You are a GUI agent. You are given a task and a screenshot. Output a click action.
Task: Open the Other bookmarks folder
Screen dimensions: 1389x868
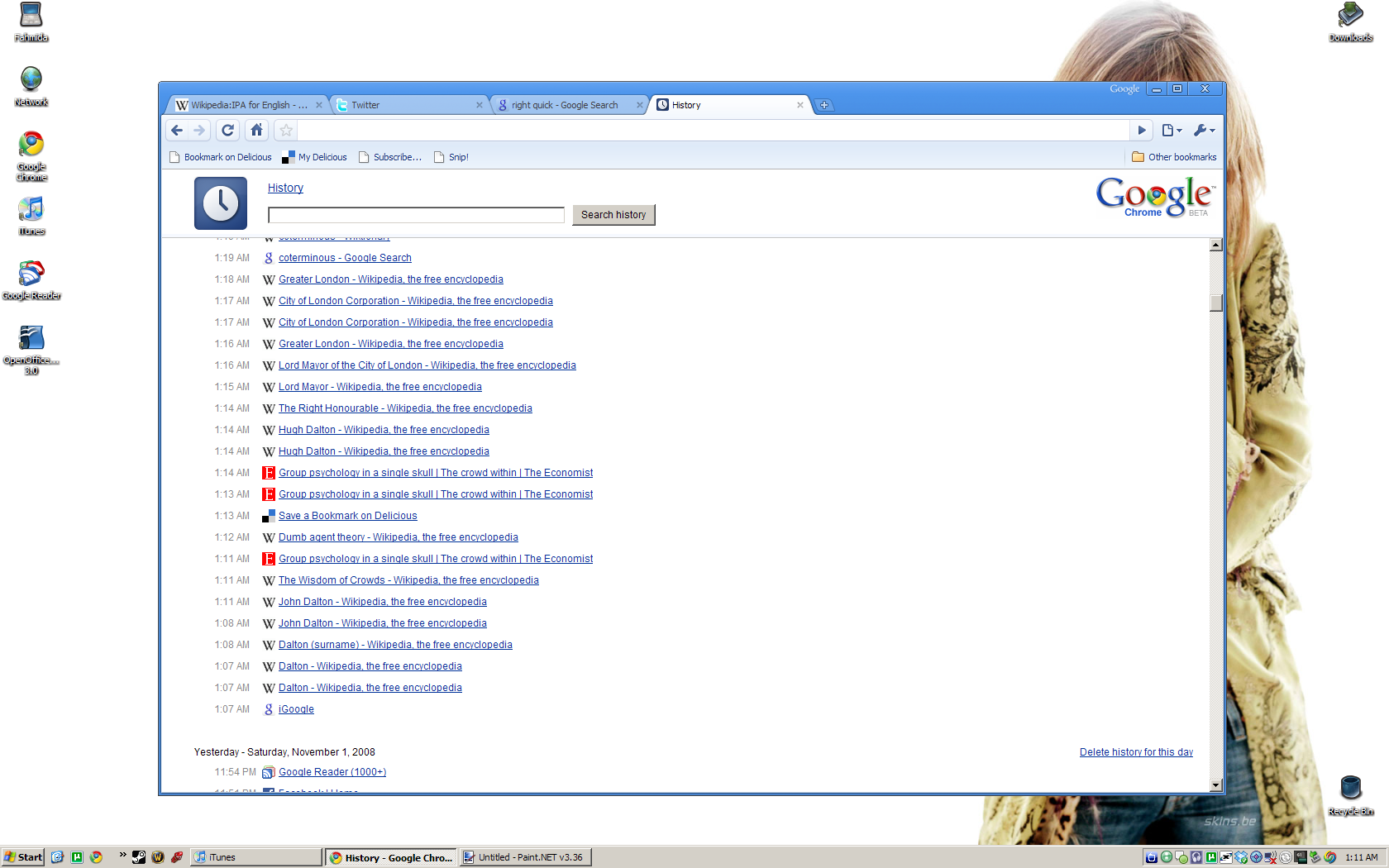click(1174, 157)
